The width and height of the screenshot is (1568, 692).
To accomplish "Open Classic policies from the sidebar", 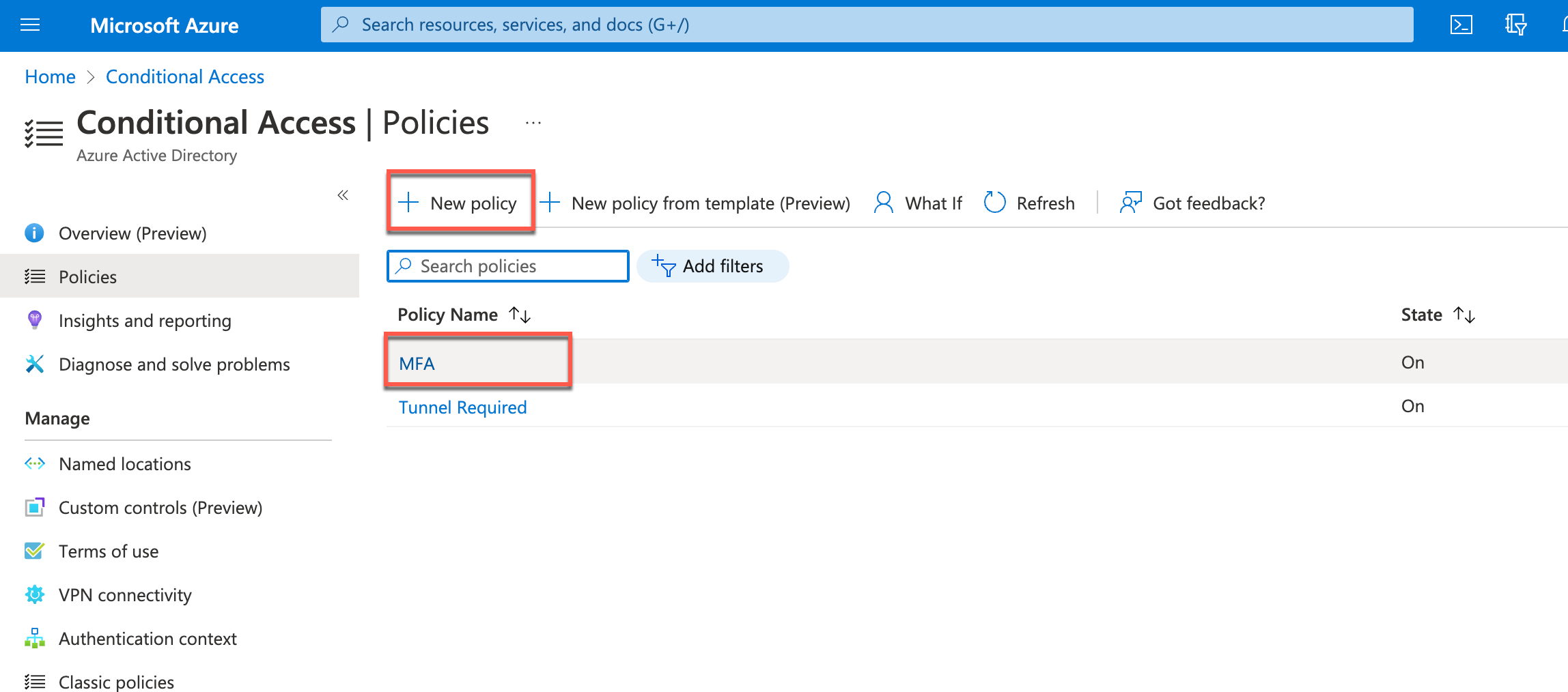I will [116, 681].
